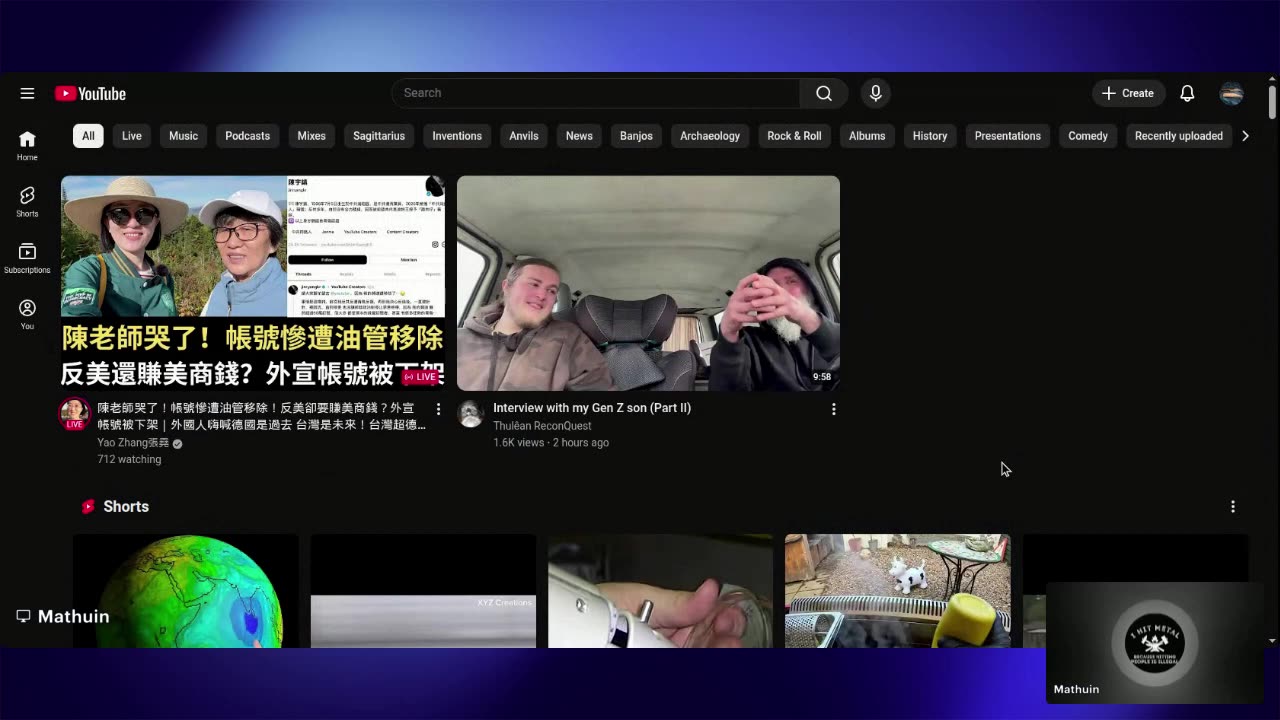The image size is (1280, 720).
Task: Open 'Interview with my Gen Z son (Part II)' title
Action: pos(592,408)
